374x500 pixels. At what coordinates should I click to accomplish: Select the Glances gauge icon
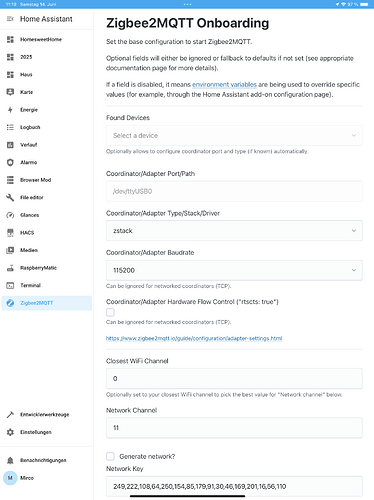click(10, 215)
